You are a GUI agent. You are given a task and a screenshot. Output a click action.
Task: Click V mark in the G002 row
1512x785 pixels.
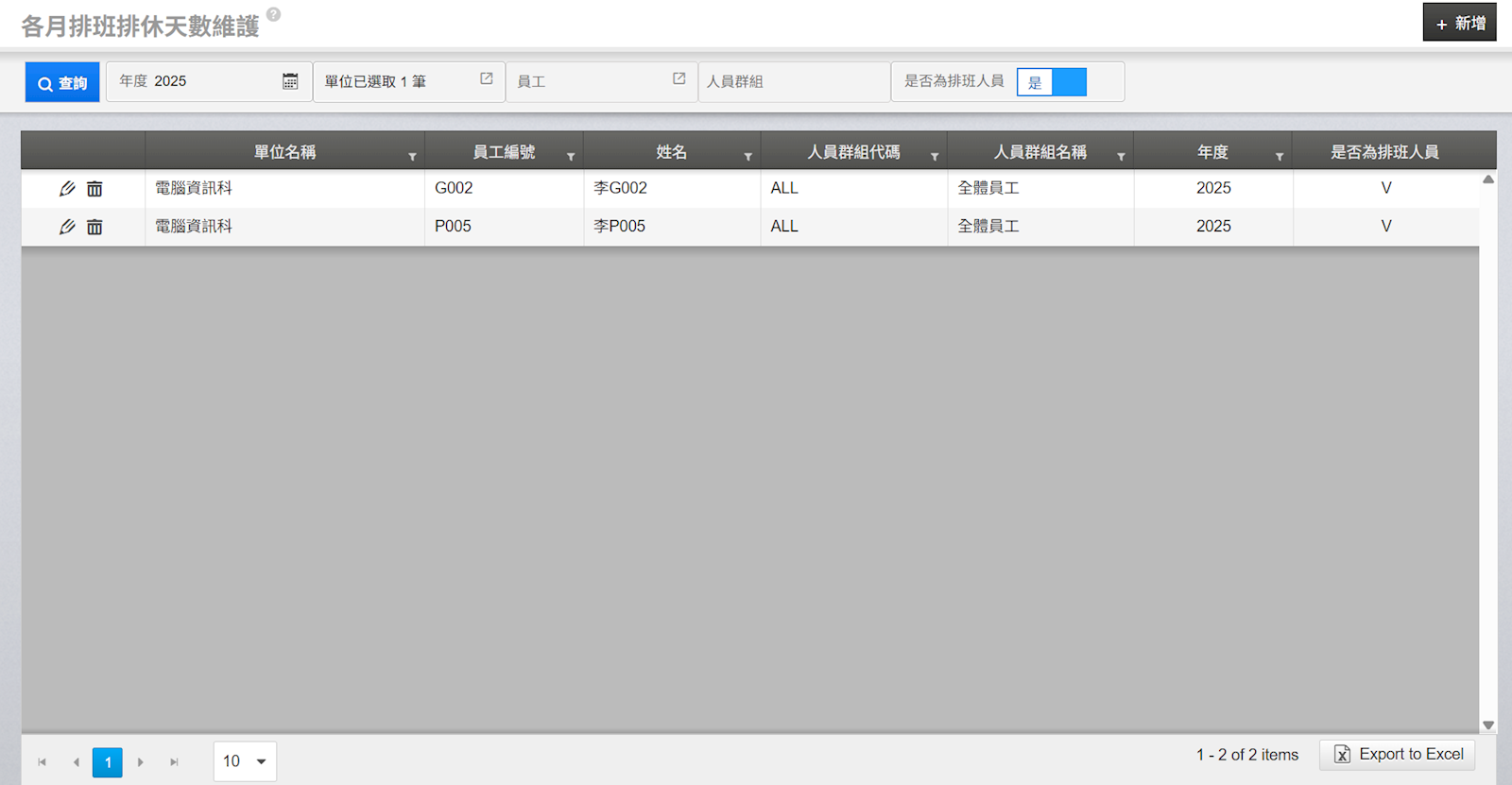pyautogui.click(x=1386, y=188)
